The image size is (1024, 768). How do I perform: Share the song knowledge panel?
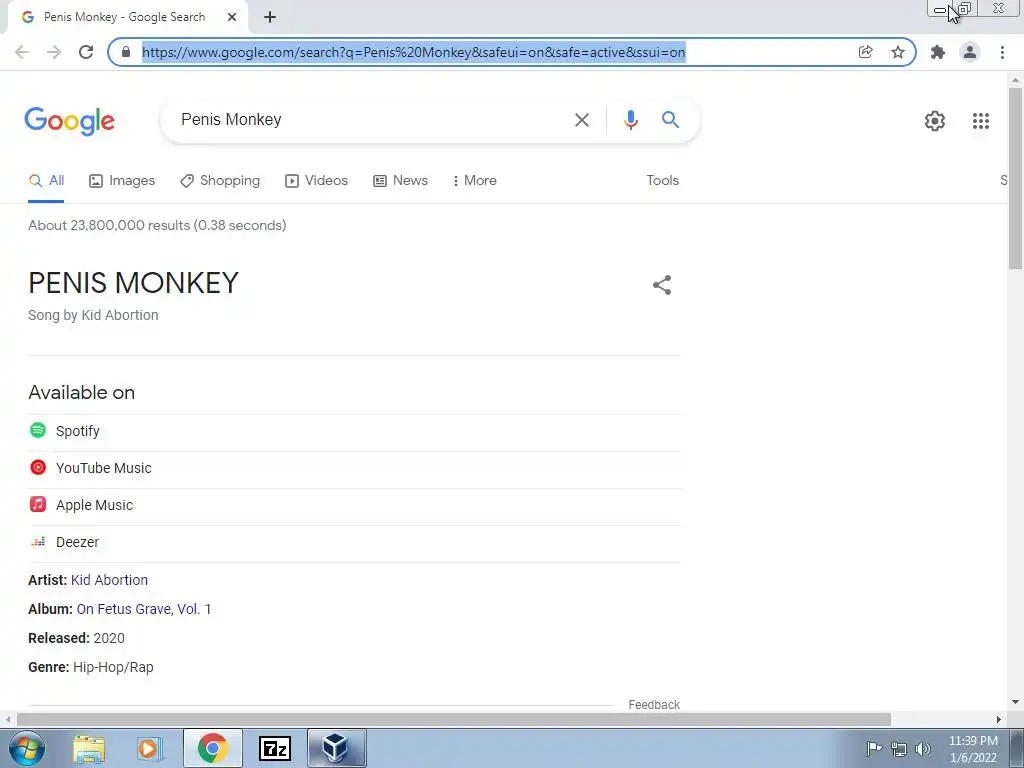coord(662,285)
